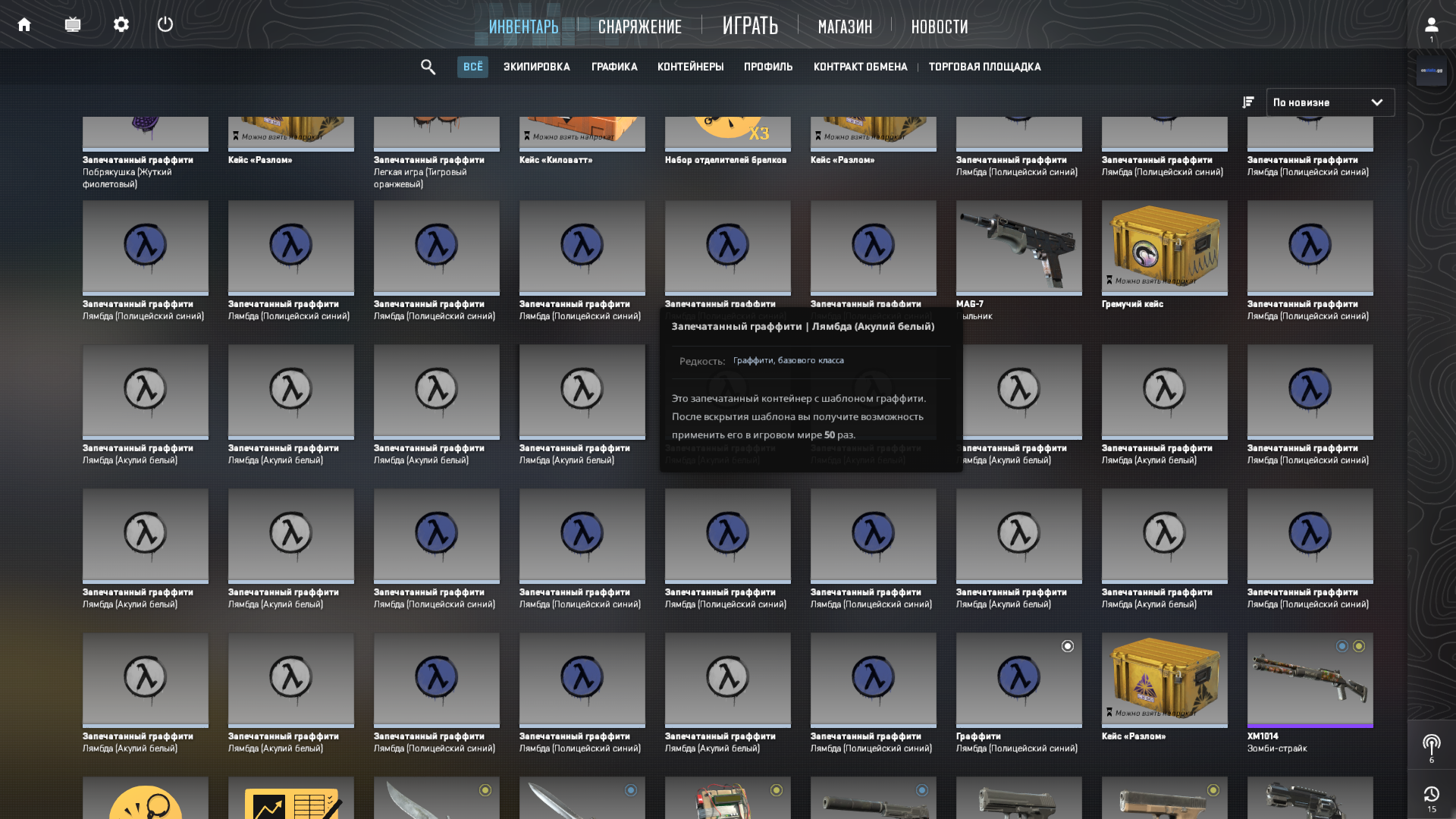Image resolution: width=1456 pixels, height=819 pixels.
Task: Open the МАГАЗИН tab
Action: point(845,27)
